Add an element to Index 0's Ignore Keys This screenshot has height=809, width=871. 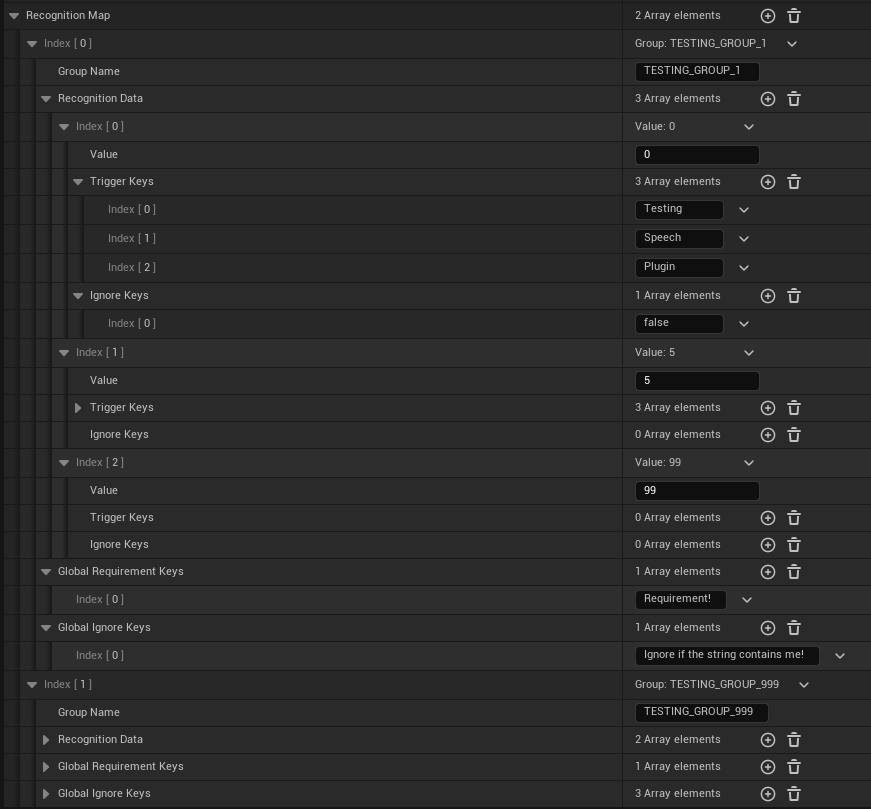point(767,295)
